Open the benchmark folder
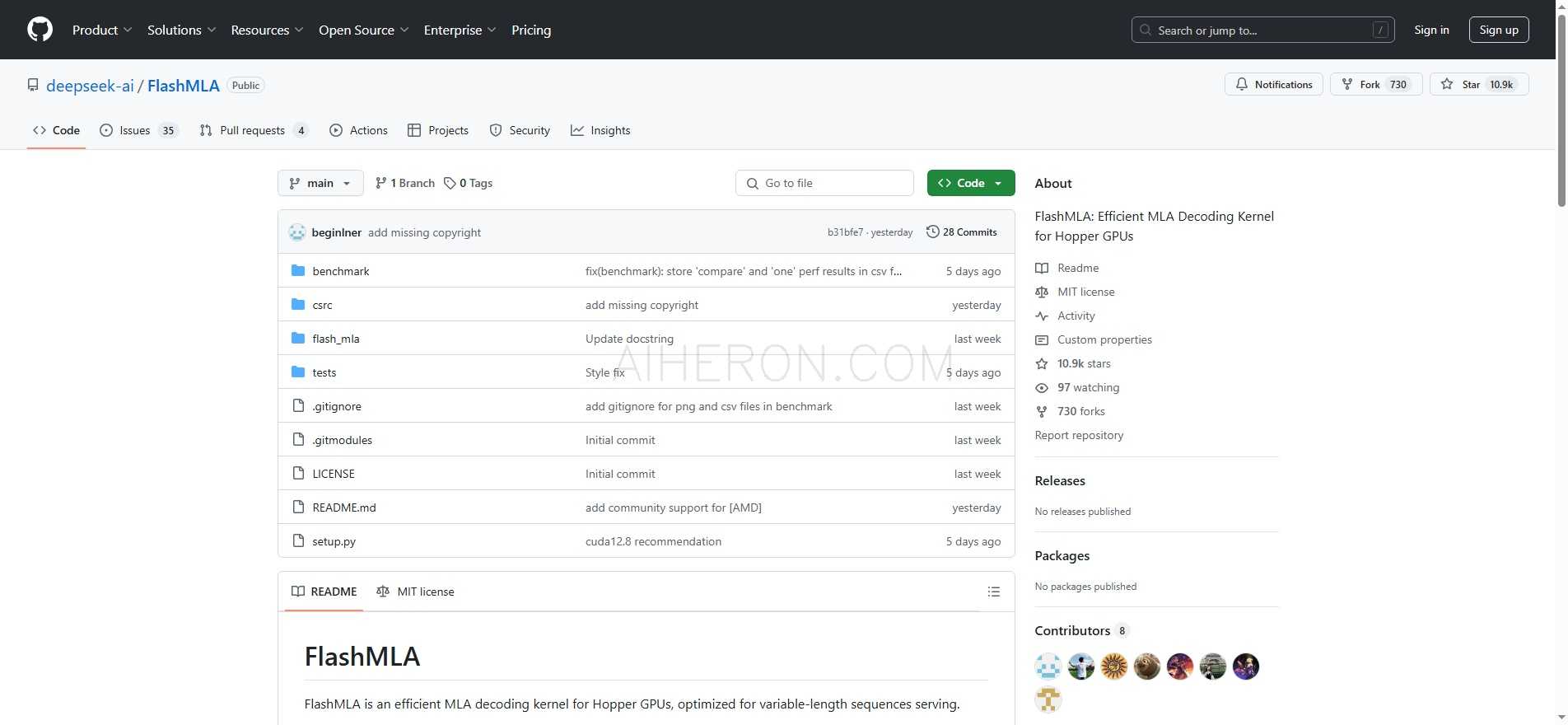 point(341,271)
